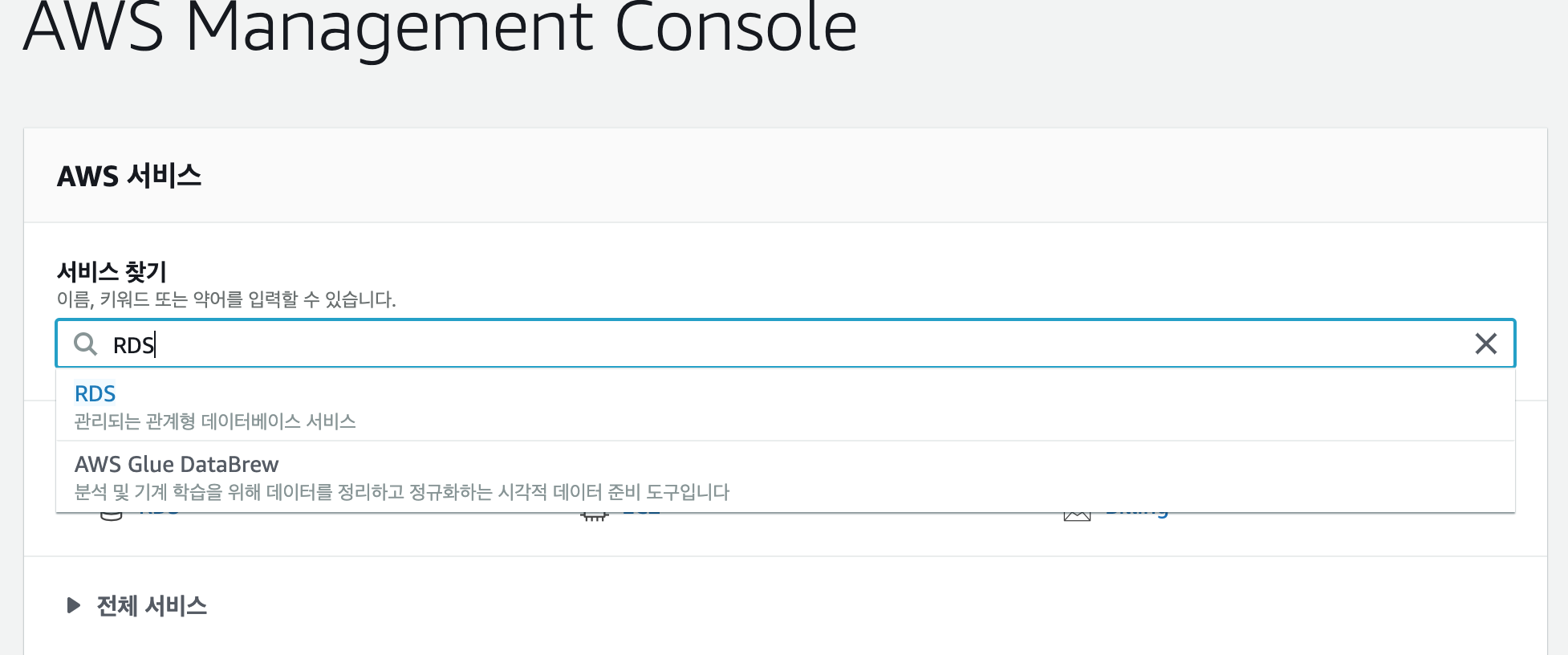
Task: Click the DataBrew 시각적 데이터 준비 도구 description
Action: 402,491
